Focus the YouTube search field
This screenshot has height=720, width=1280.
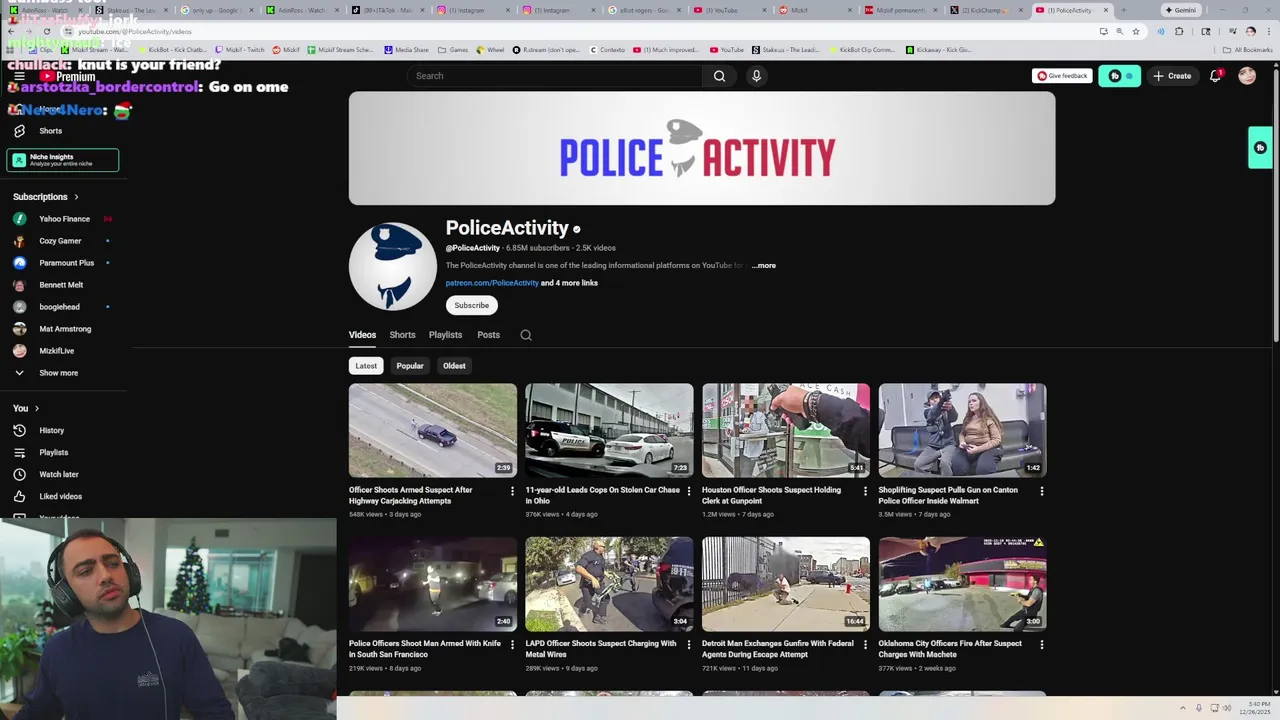click(555, 76)
